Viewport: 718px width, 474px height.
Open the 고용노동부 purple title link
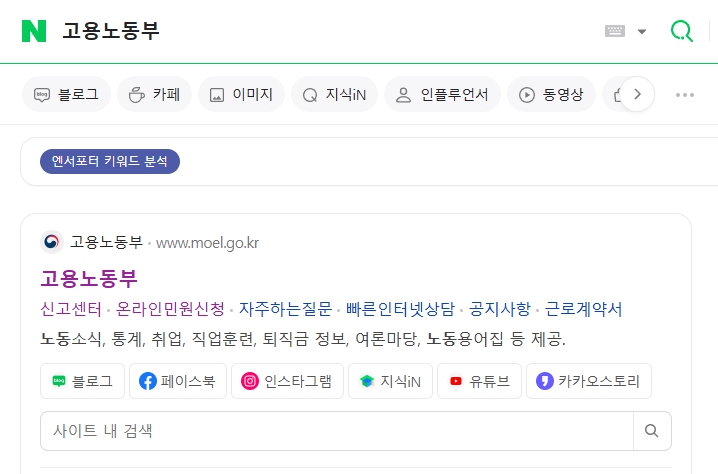(88, 278)
